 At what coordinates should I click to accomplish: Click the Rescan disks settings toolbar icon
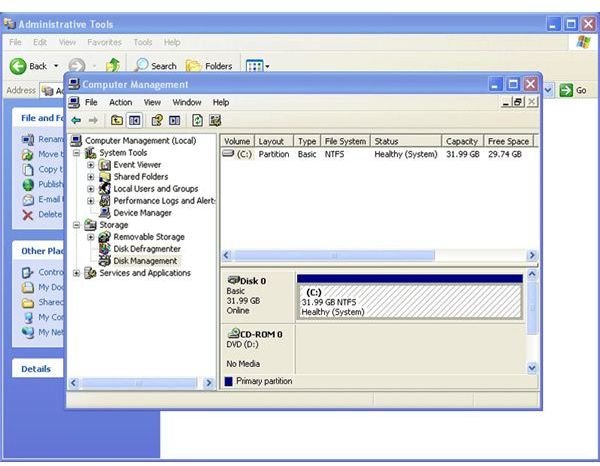tap(215, 121)
